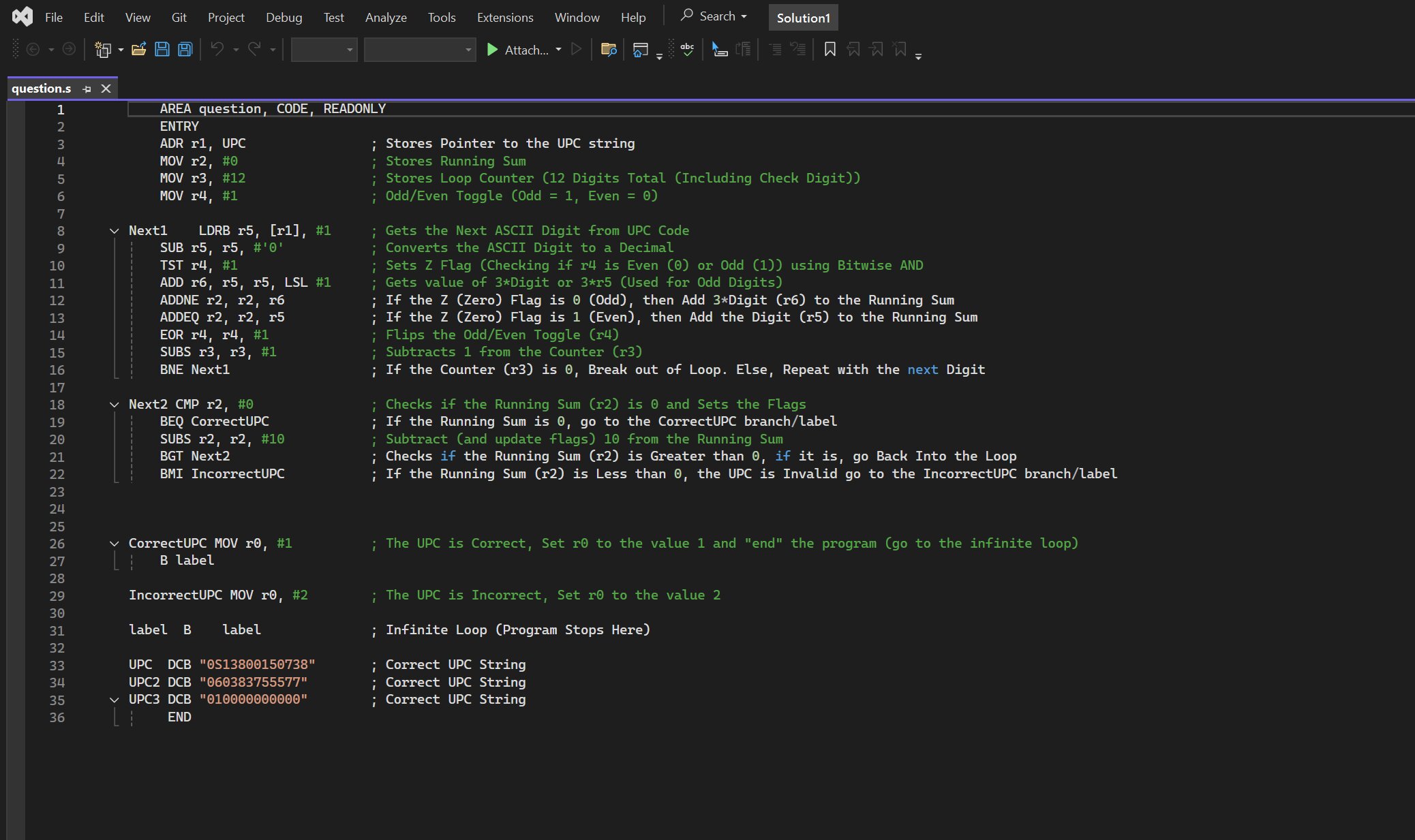This screenshot has width=1415, height=840.
Task: Click the Clear Bookmarks icon
Action: pyautogui.click(x=900, y=49)
